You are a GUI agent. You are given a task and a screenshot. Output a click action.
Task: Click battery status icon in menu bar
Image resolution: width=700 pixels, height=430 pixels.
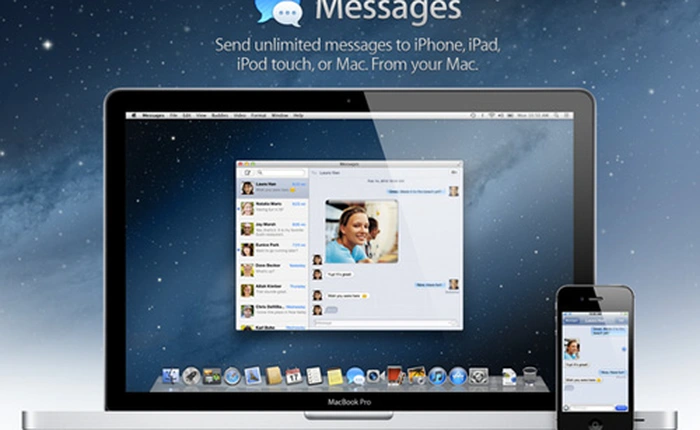tap(510, 115)
